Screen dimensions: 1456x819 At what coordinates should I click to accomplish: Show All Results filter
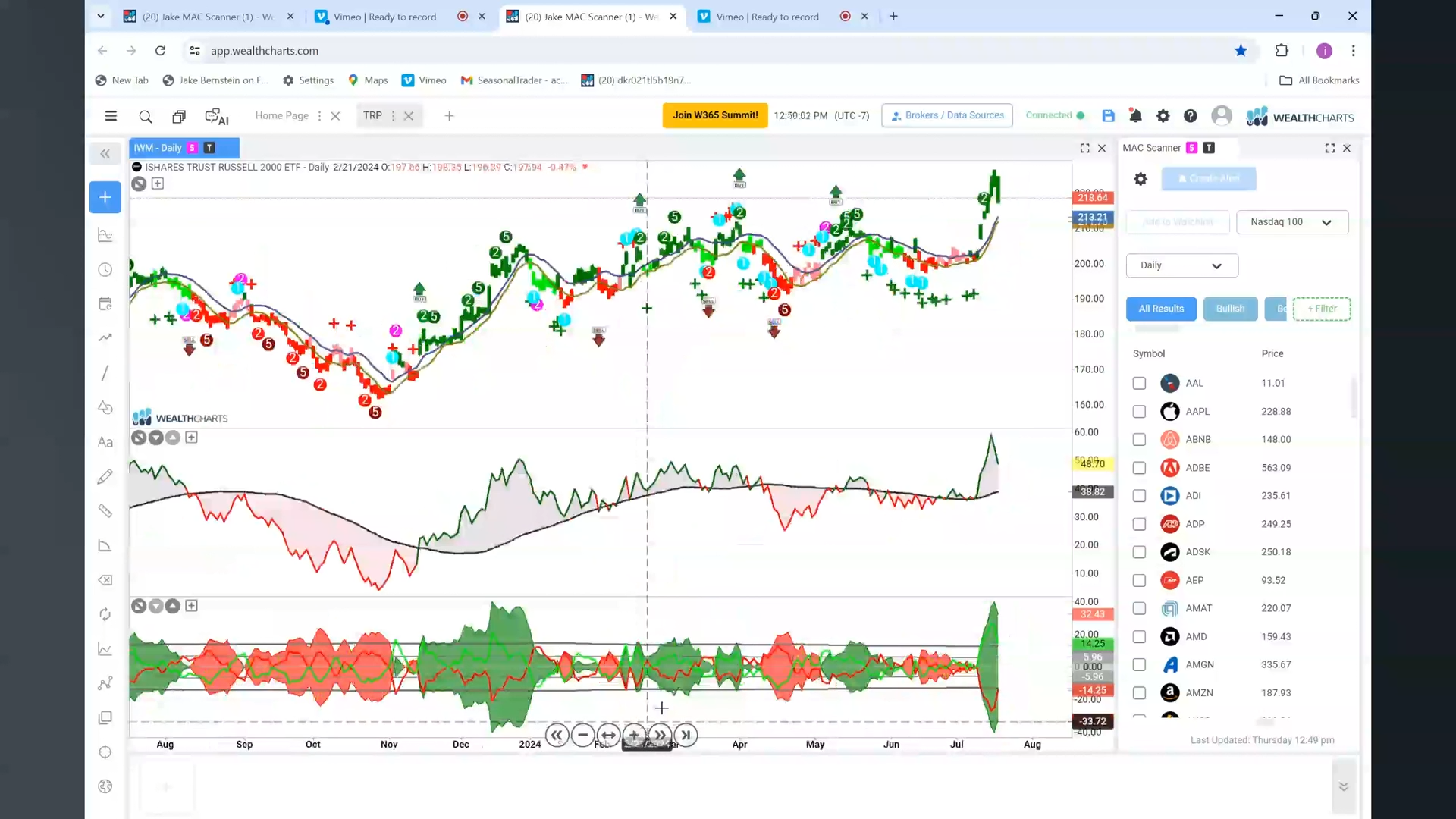(x=1161, y=309)
